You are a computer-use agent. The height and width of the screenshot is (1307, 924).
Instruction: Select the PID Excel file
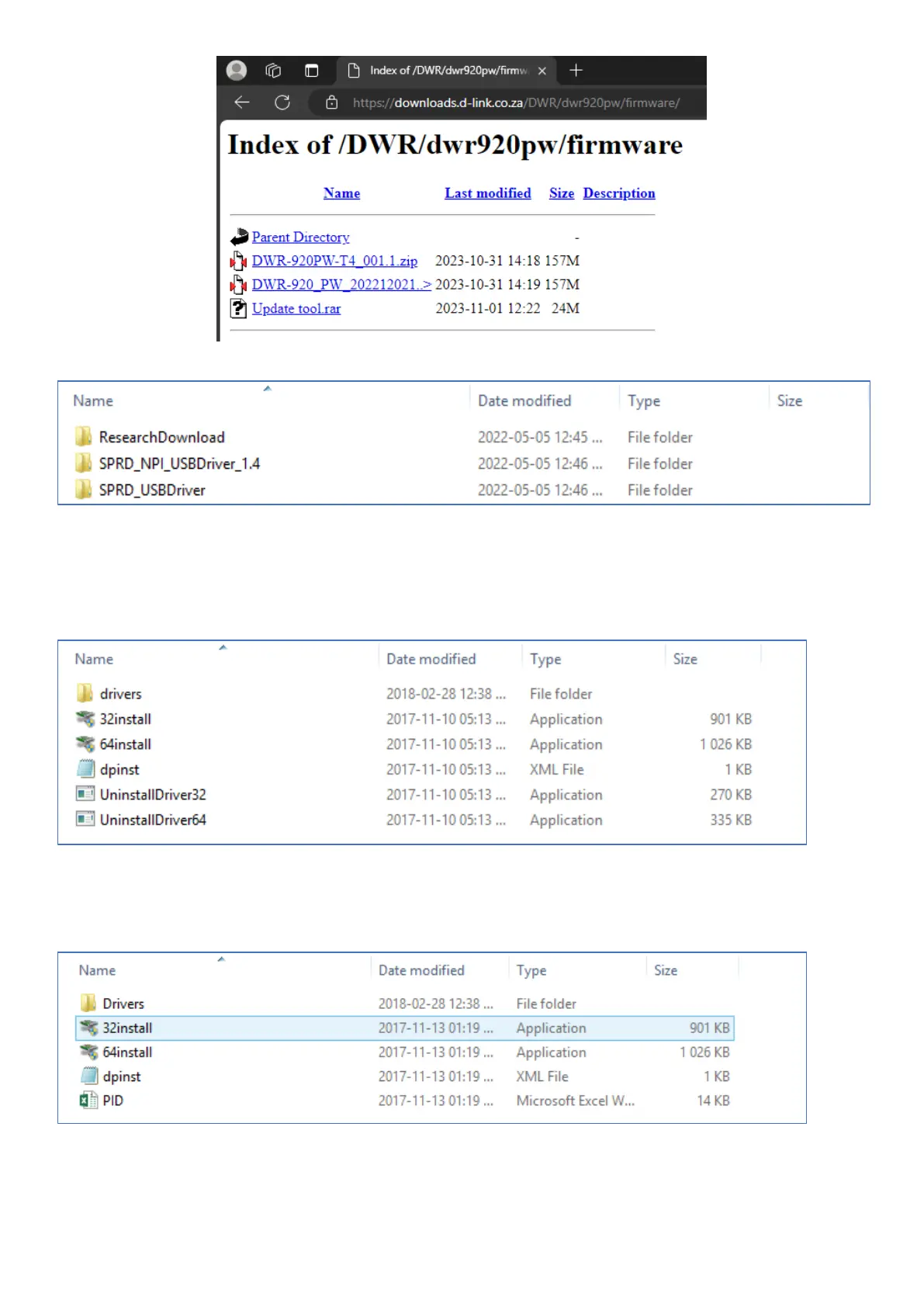tap(113, 1101)
